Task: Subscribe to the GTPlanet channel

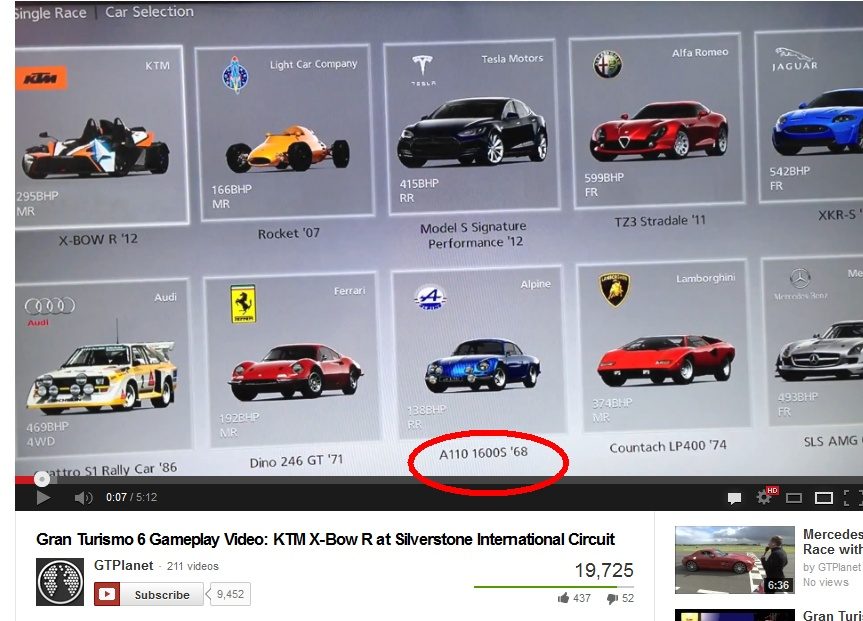Action: [x=152, y=595]
